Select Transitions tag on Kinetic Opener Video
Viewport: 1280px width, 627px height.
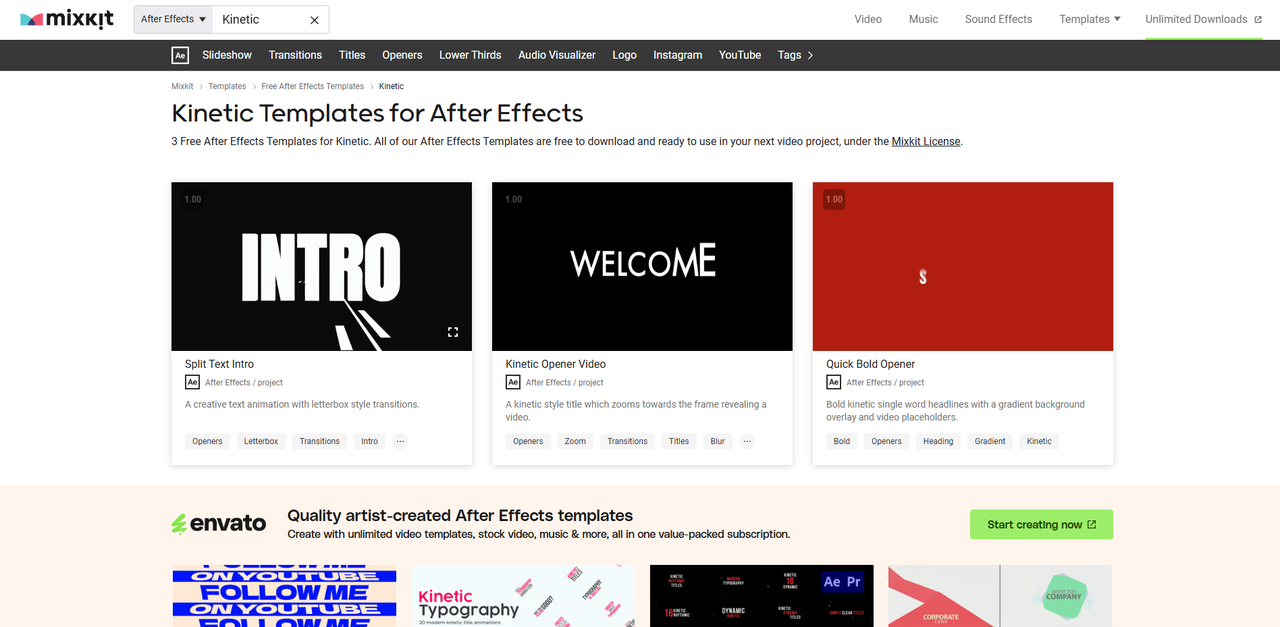tap(627, 441)
